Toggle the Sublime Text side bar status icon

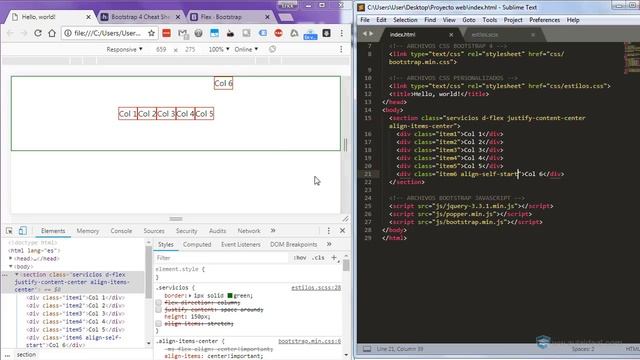coord(367,349)
